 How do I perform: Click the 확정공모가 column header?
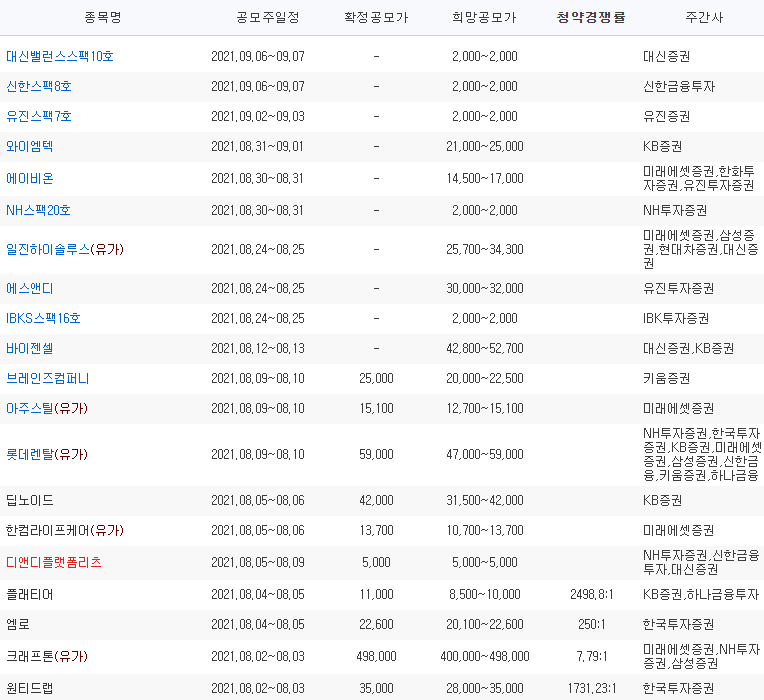376,18
